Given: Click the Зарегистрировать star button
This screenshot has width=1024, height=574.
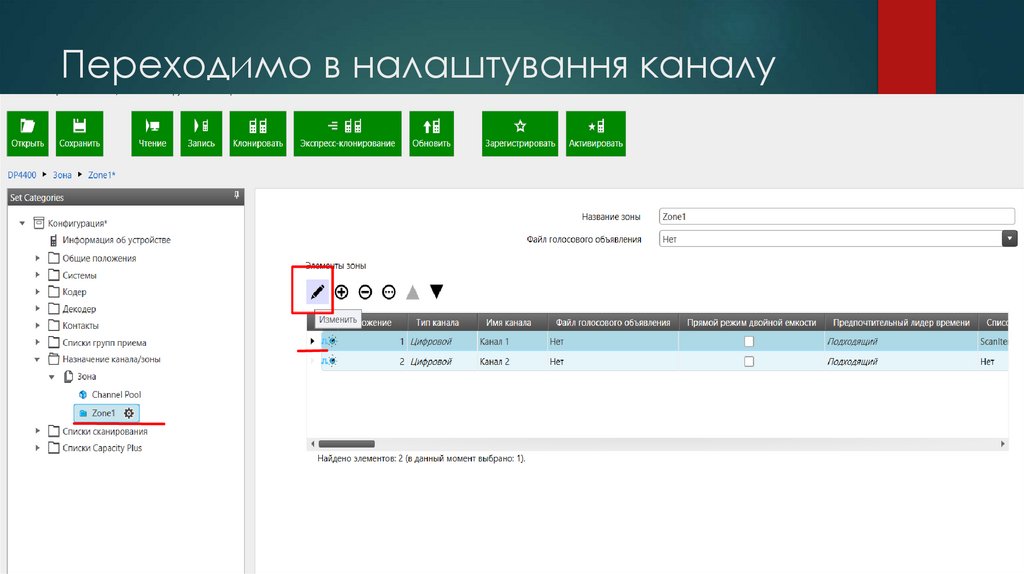Looking at the screenshot, I should coord(520,134).
